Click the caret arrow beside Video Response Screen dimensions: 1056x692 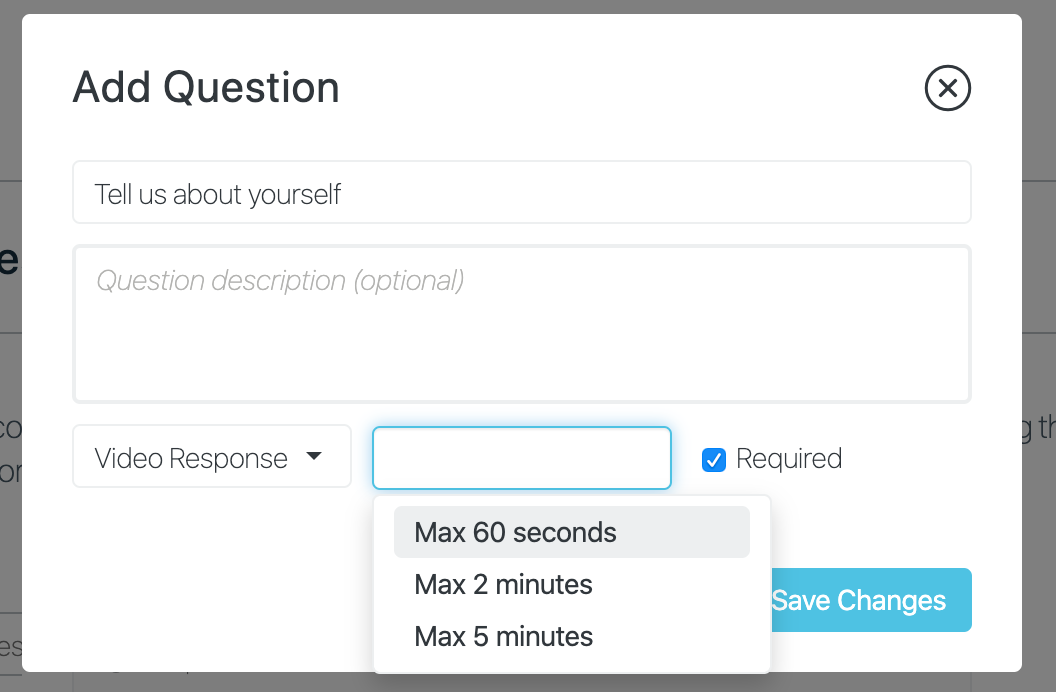314,456
